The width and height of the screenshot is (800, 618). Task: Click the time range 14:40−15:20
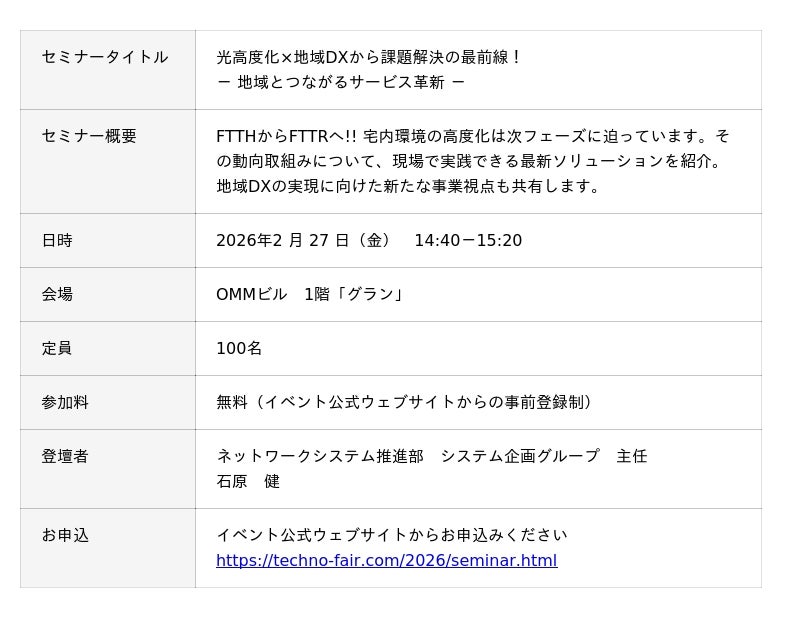coord(468,240)
